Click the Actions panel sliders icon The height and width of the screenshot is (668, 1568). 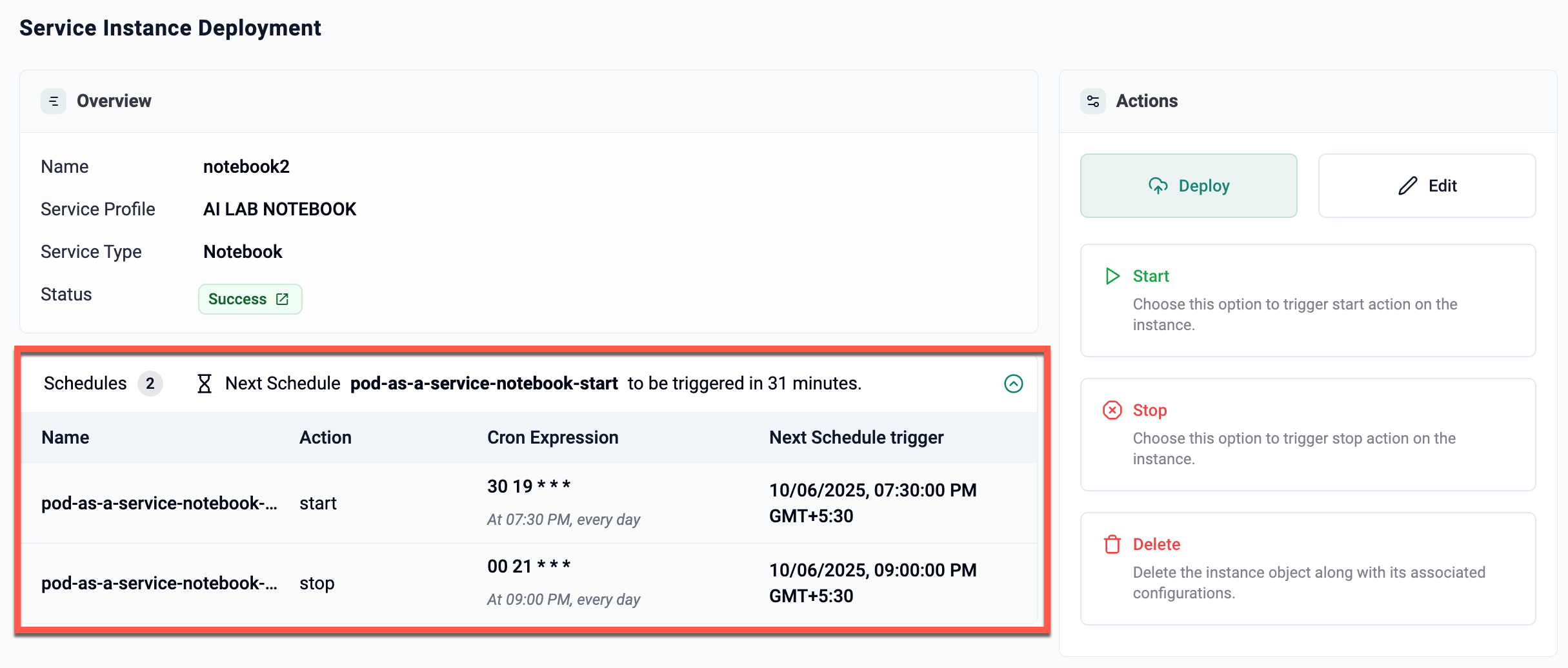pyautogui.click(x=1093, y=101)
